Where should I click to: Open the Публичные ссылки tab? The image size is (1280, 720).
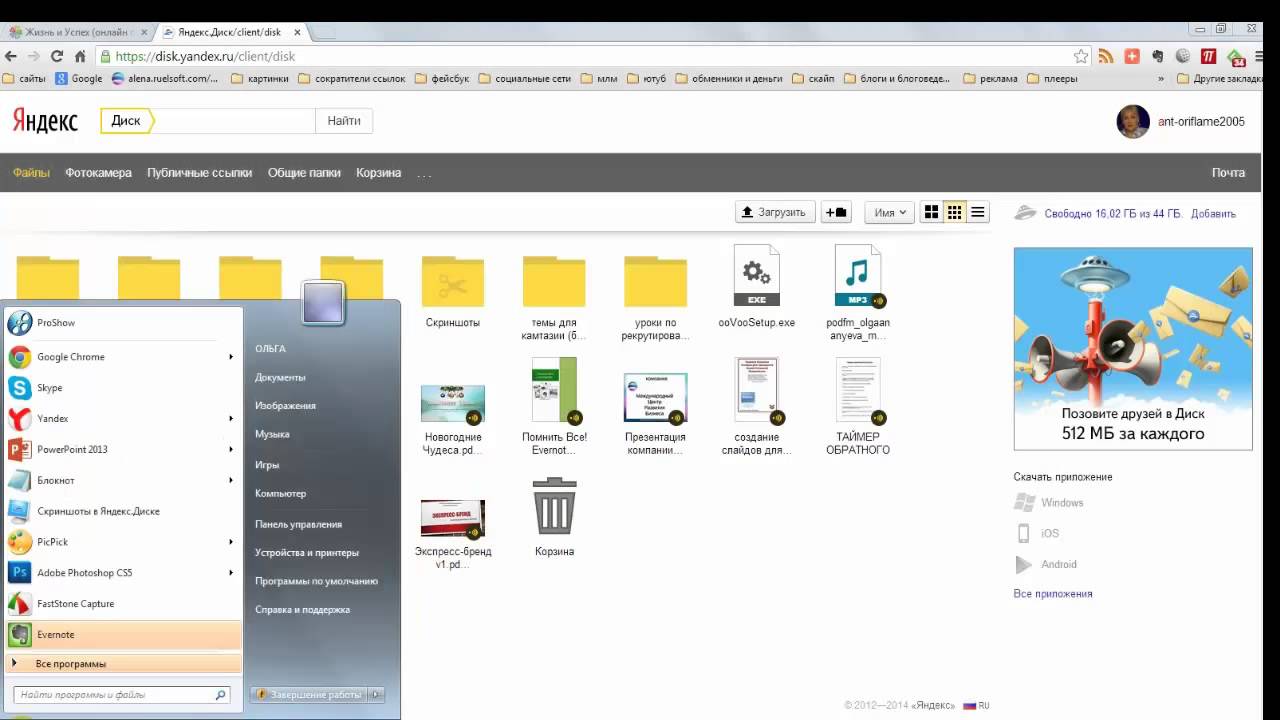pos(199,173)
